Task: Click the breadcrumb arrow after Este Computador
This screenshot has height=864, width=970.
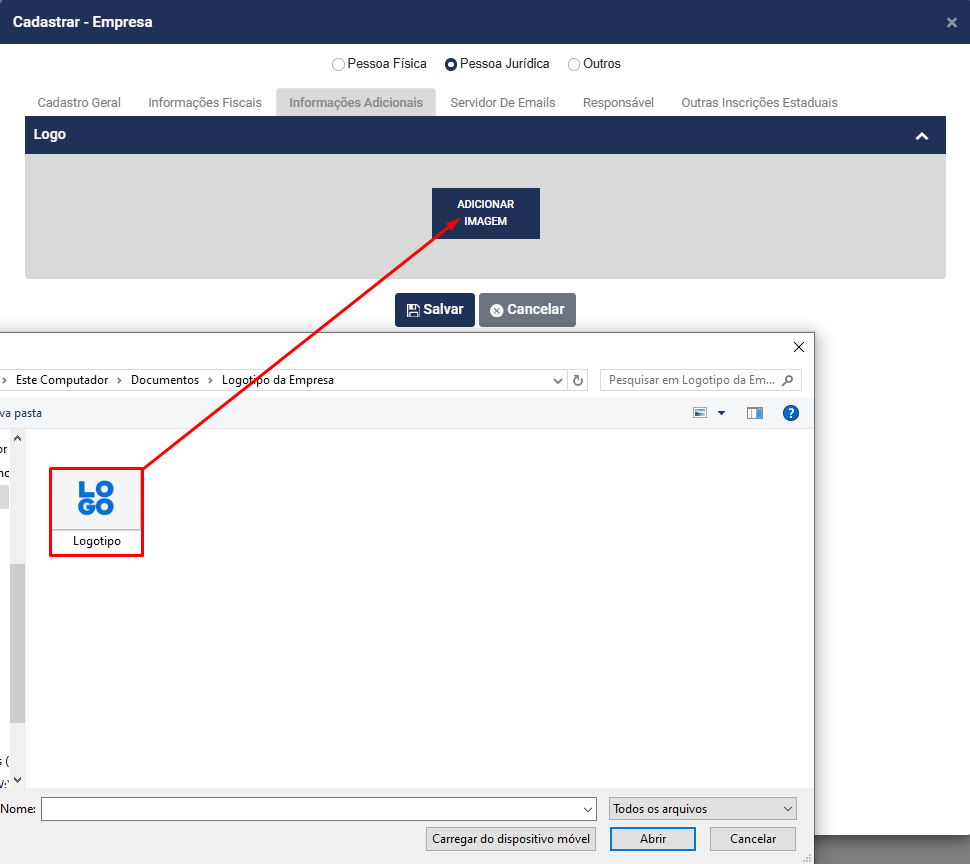Action: (119, 380)
